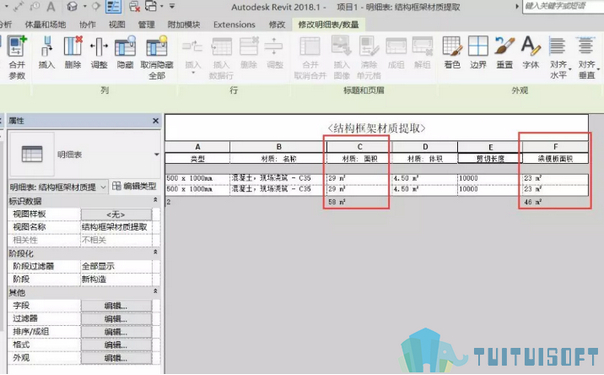Click the section diamond icon in quick access toolbar
604x375 pixels.
tap(96, 7)
